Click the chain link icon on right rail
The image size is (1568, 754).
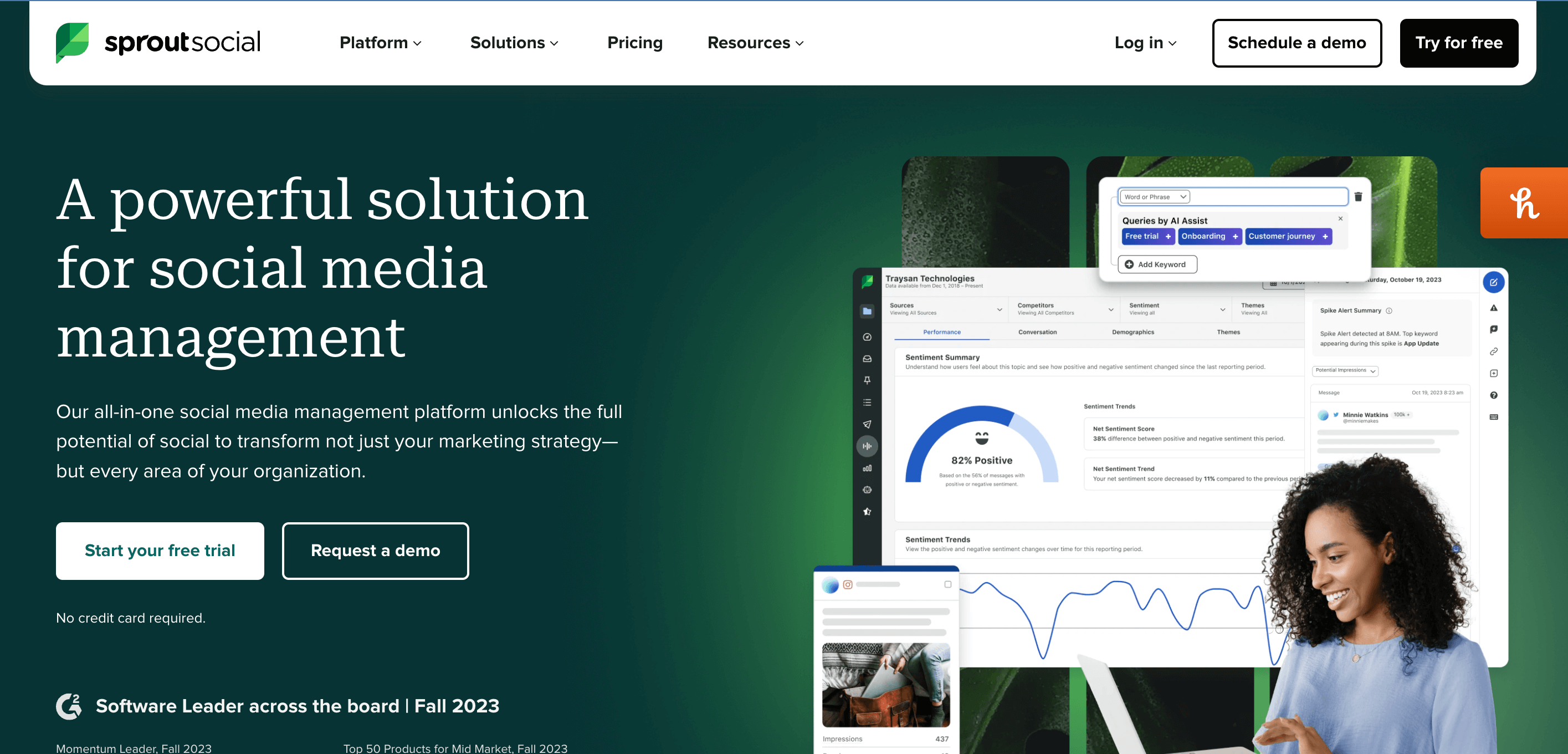1493,351
